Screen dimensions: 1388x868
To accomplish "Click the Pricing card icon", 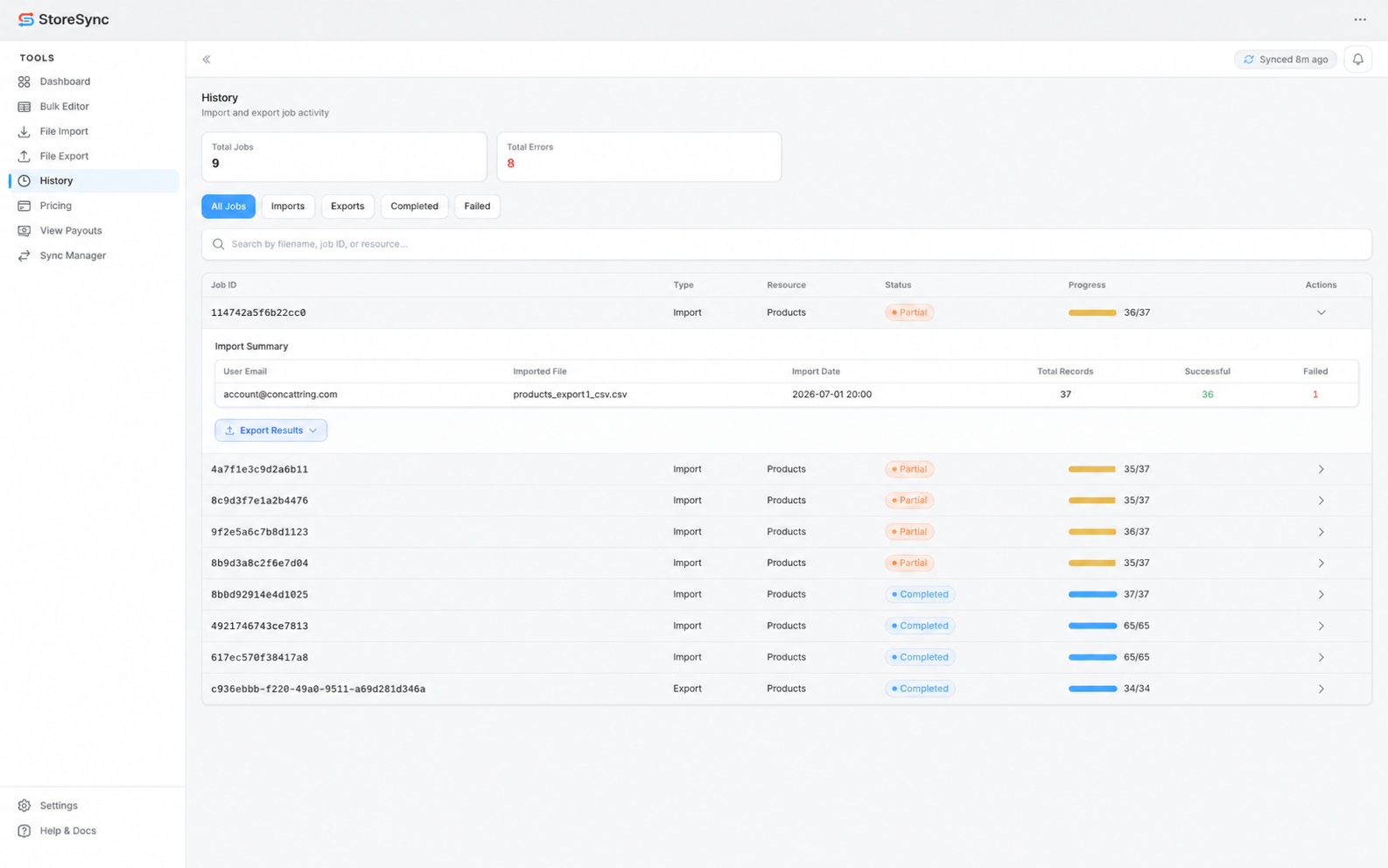I will 25,206.
